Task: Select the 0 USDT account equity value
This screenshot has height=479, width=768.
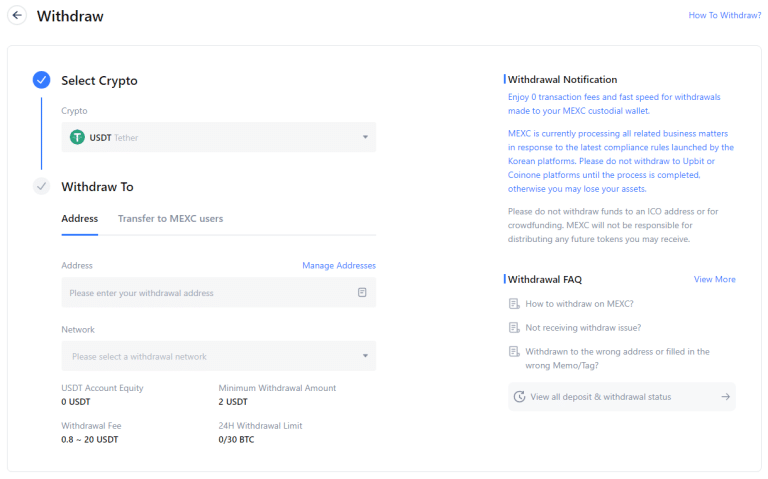Action: [x=76, y=402]
